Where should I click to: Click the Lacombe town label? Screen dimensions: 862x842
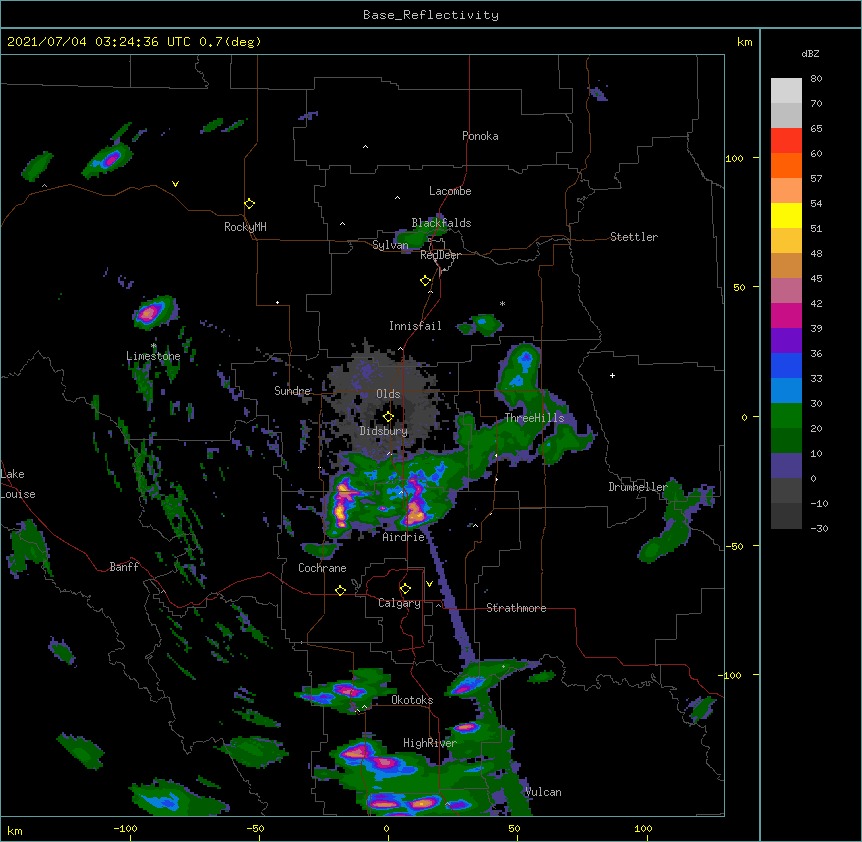click(450, 191)
